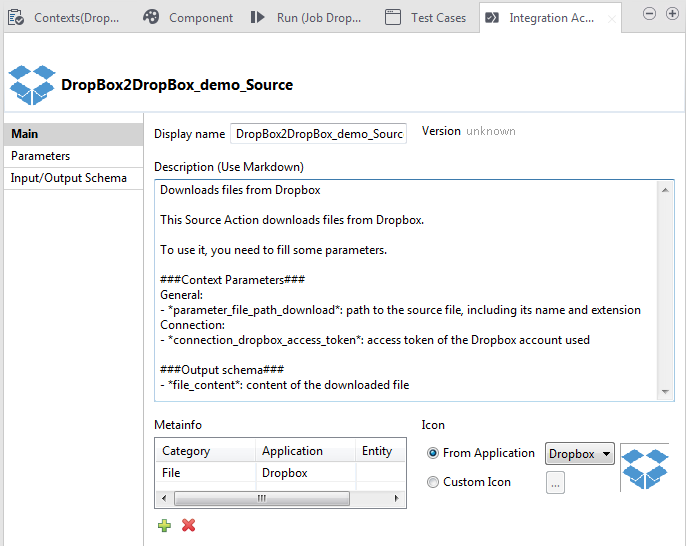Switch to the Test Cases tab
This screenshot has height=546, width=686.
pos(425,18)
